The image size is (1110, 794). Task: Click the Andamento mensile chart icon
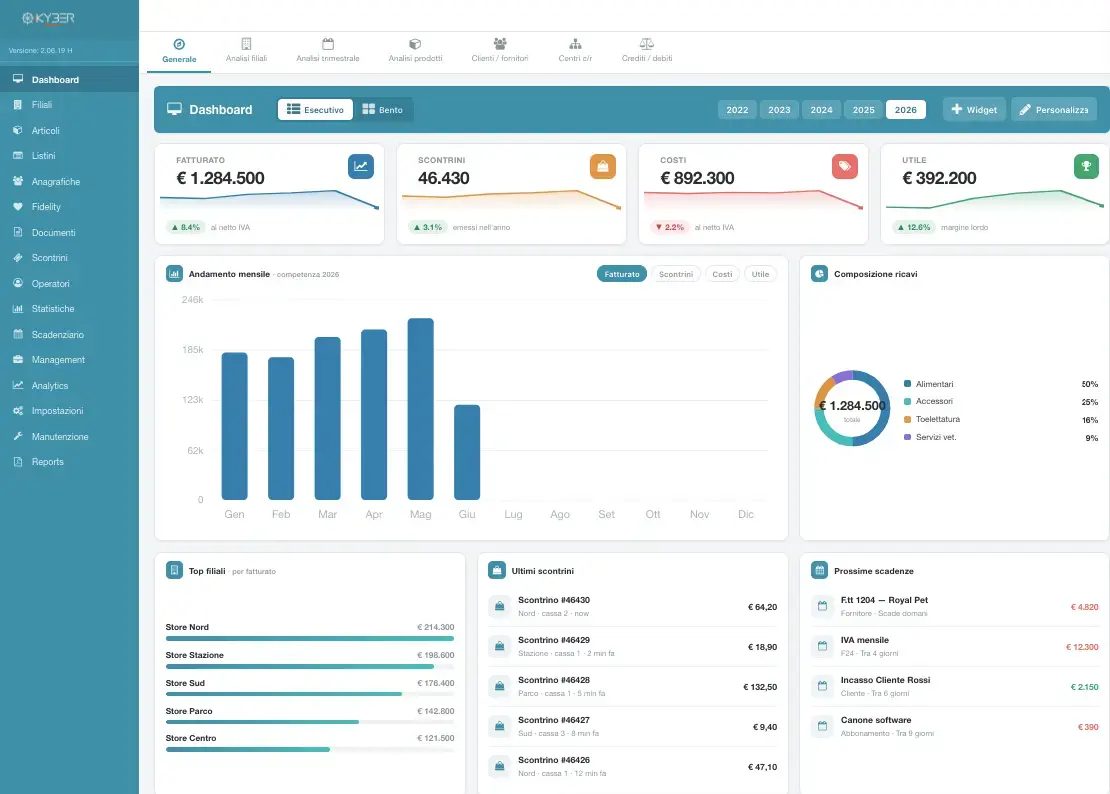click(174, 274)
